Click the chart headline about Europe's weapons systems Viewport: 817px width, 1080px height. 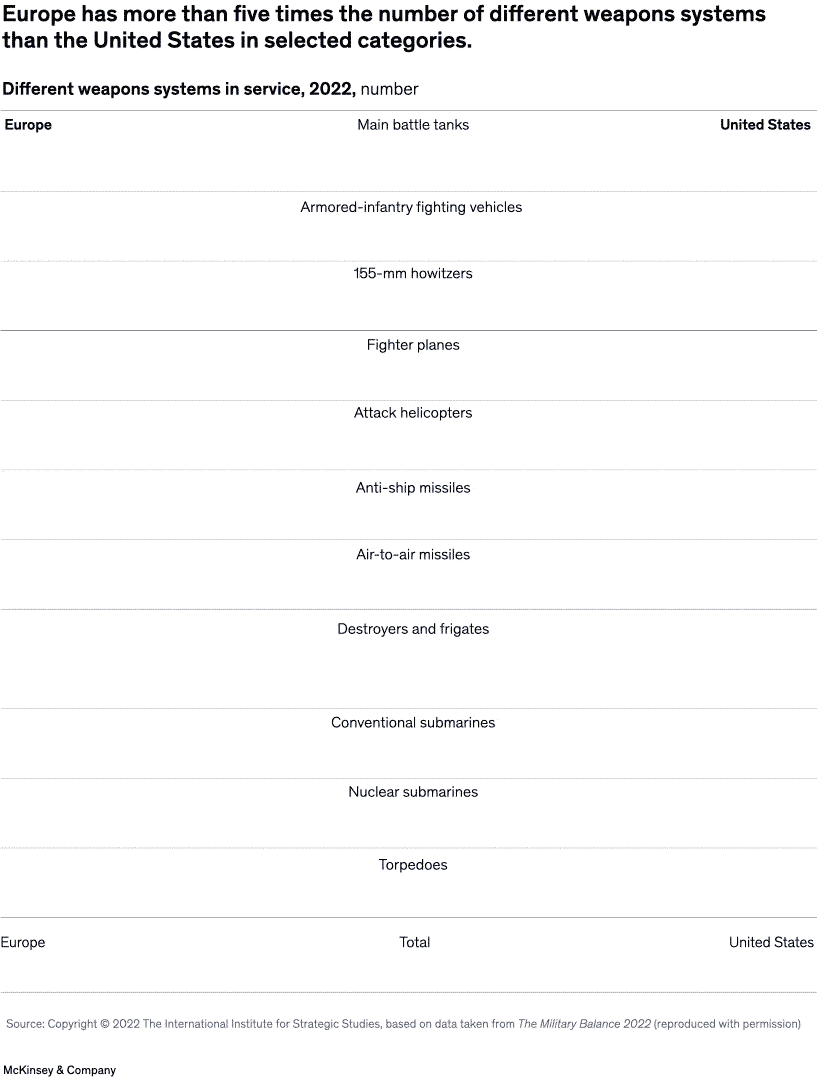(383, 28)
